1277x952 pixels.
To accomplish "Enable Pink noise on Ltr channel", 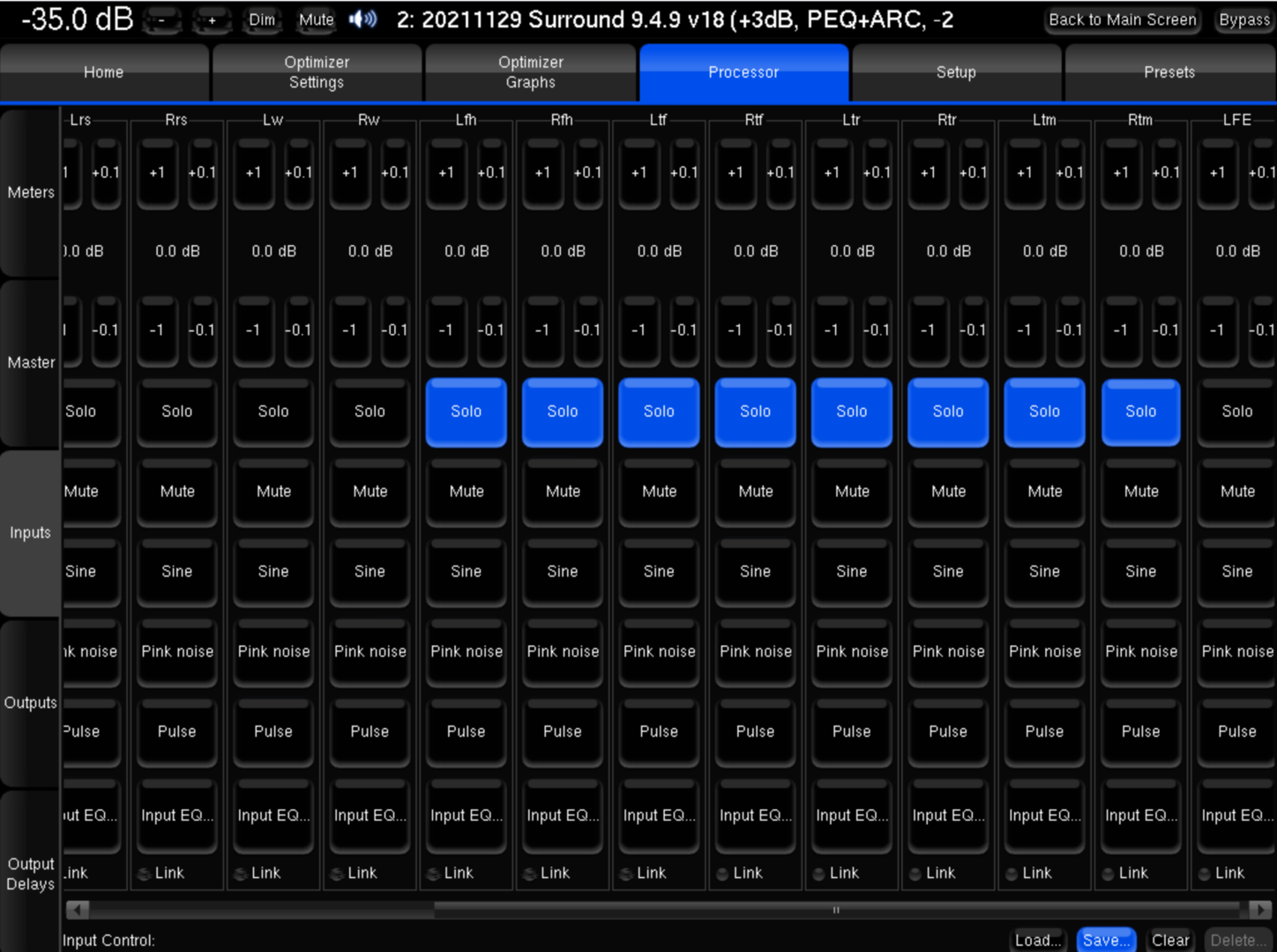I will [851, 652].
